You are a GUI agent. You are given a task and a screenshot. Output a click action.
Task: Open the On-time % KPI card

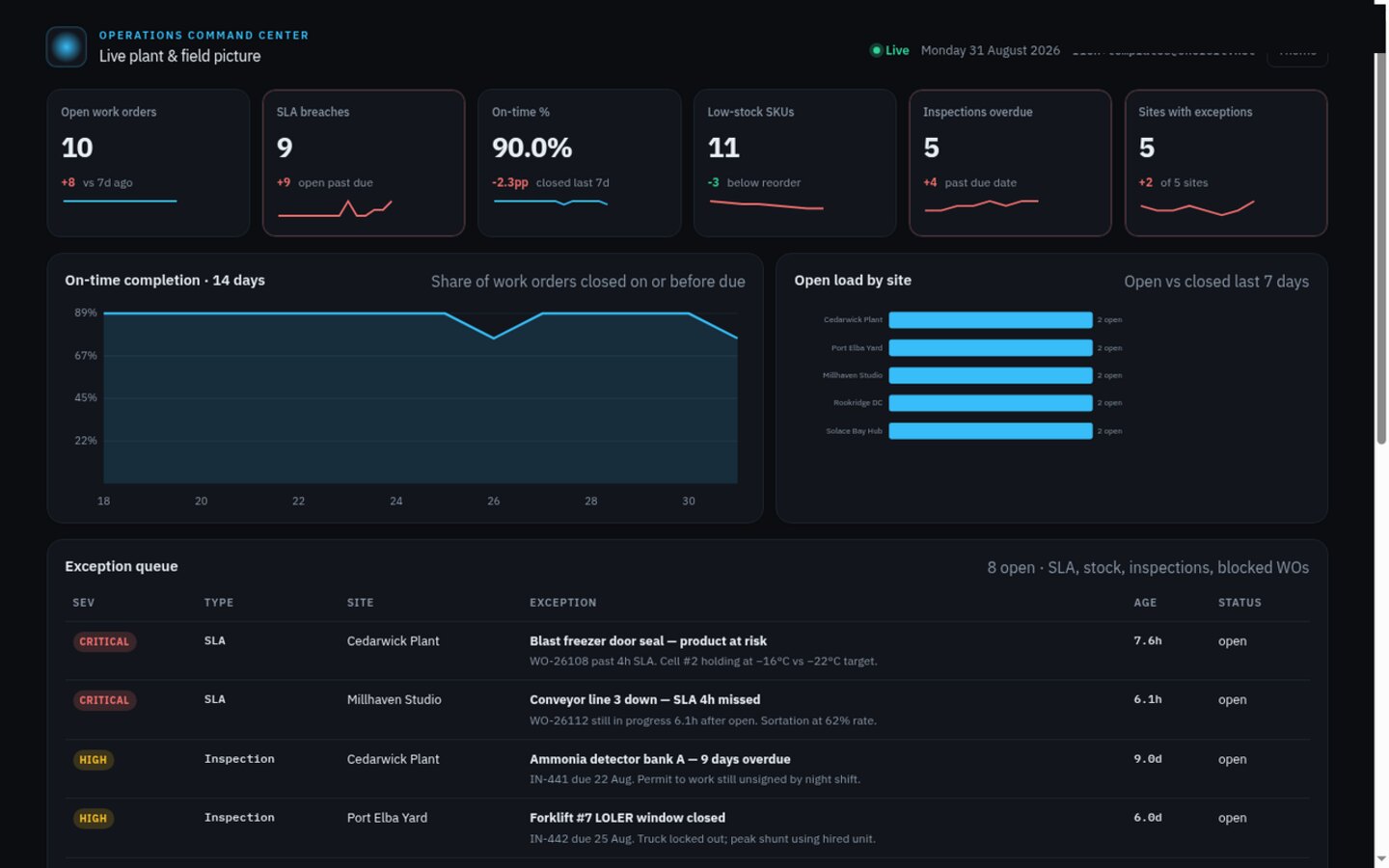[579, 163]
